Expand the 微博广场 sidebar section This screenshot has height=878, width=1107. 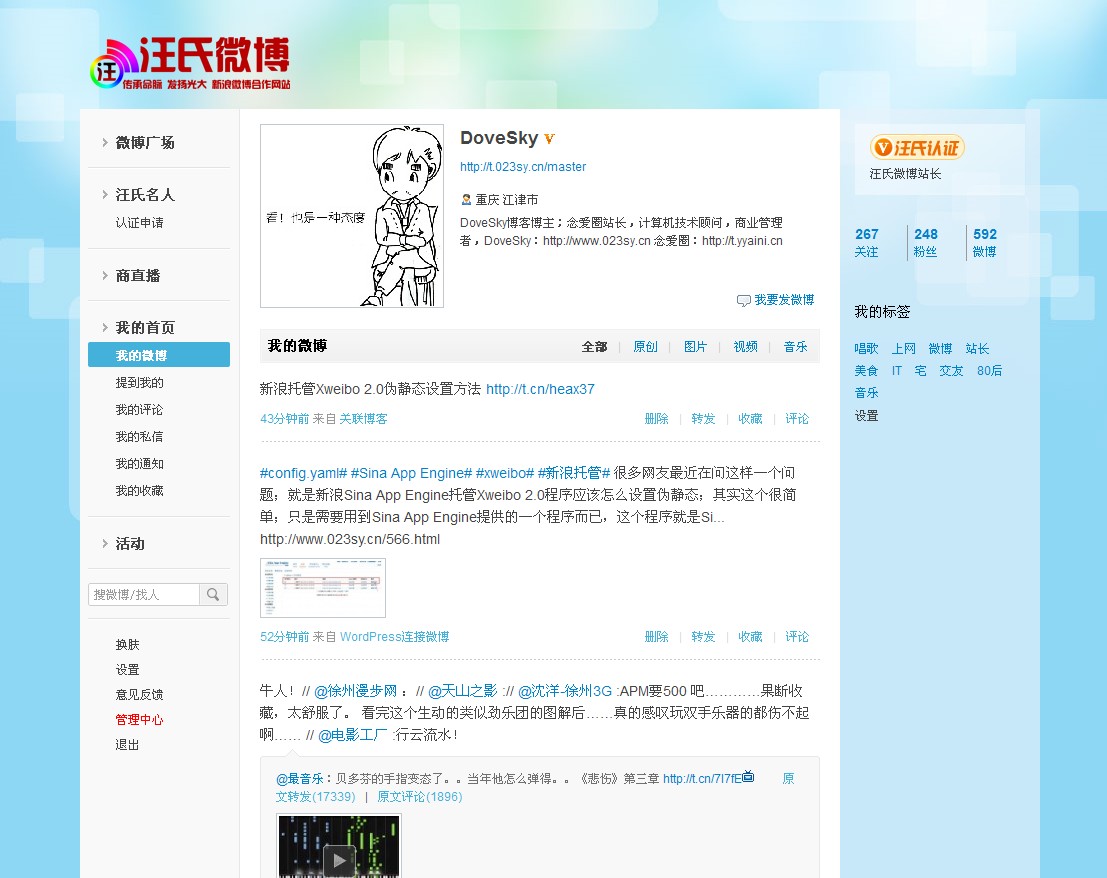145,142
